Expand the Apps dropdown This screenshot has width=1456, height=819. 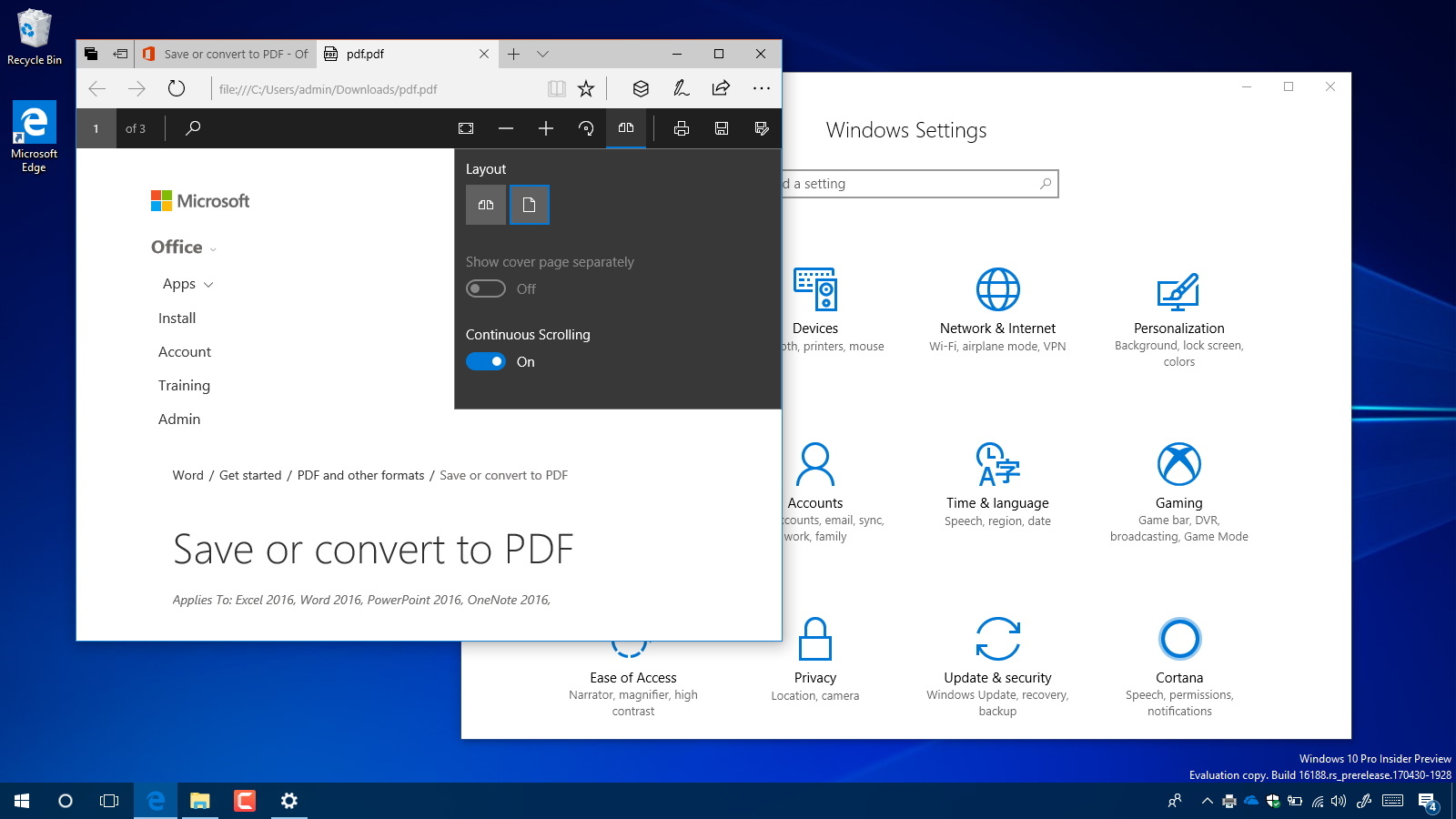(208, 284)
